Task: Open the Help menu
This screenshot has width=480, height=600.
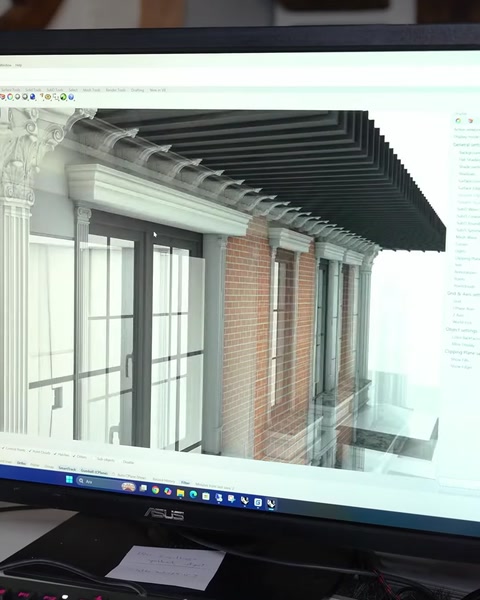Action: point(18,65)
